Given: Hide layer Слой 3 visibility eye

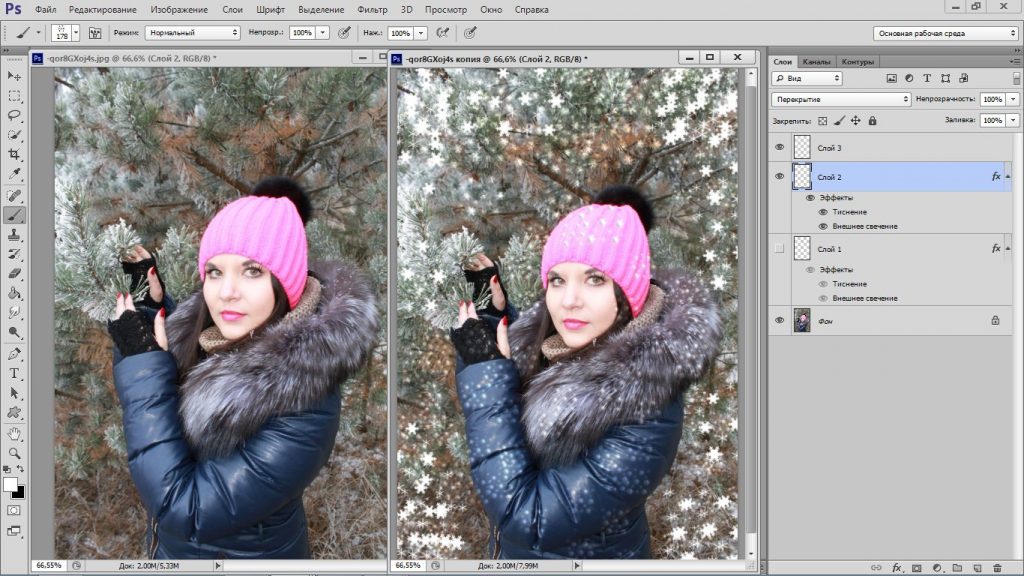Looking at the screenshot, I should 779,148.
